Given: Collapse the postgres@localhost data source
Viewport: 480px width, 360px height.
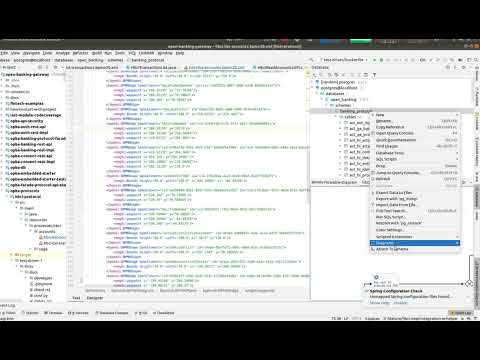Looking at the screenshot, I should click(312, 88).
